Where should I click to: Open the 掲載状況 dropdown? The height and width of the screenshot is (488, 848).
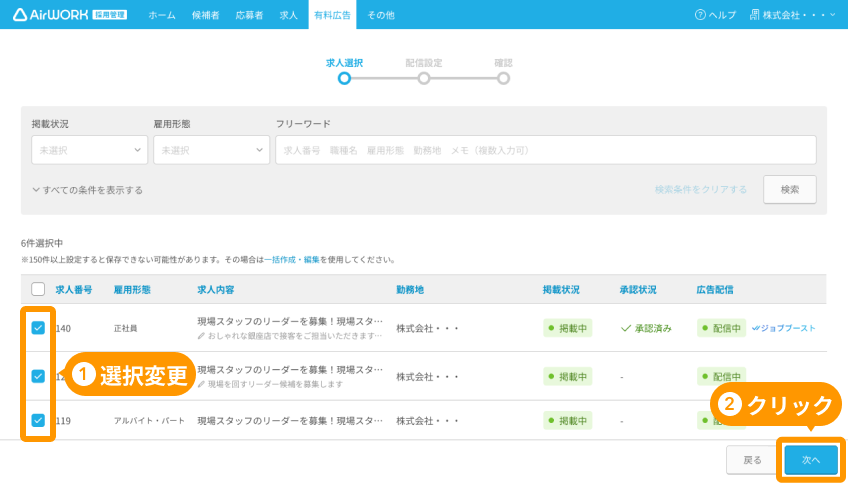[x=89, y=150]
